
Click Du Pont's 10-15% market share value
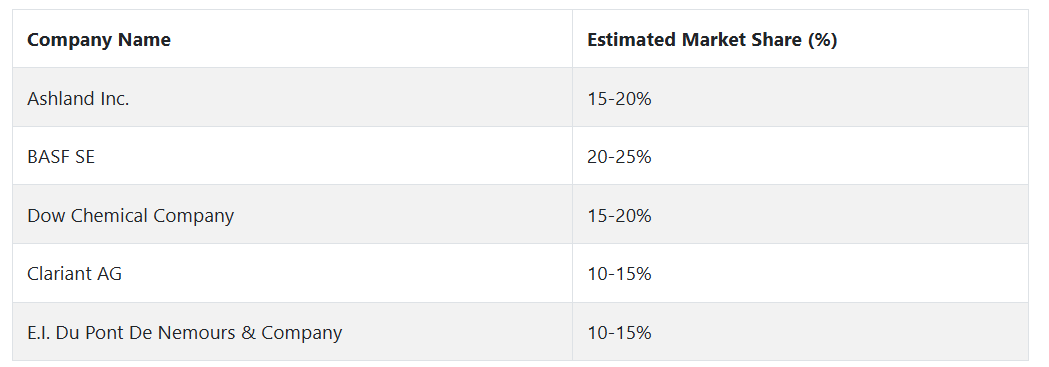click(619, 332)
